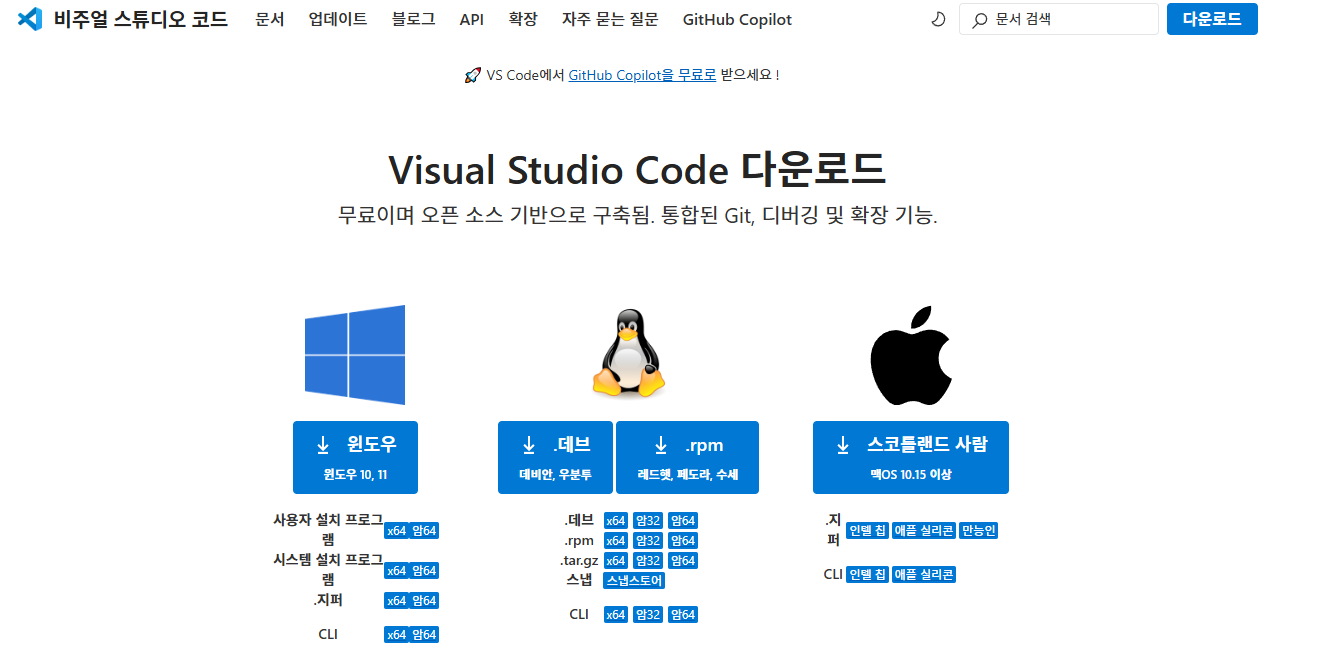Click the 비주얼 스튜디오 코드 brand text
The height and width of the screenshot is (658, 1326).
click(141, 19)
